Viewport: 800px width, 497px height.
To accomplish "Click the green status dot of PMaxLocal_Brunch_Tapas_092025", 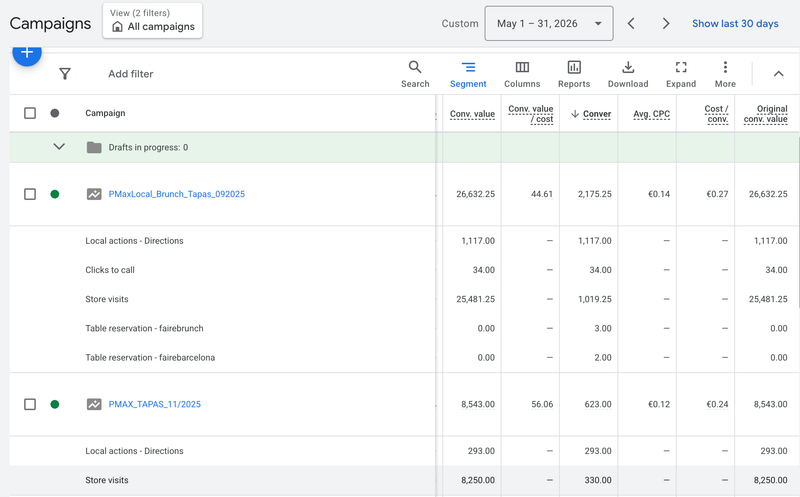I will [55, 194].
